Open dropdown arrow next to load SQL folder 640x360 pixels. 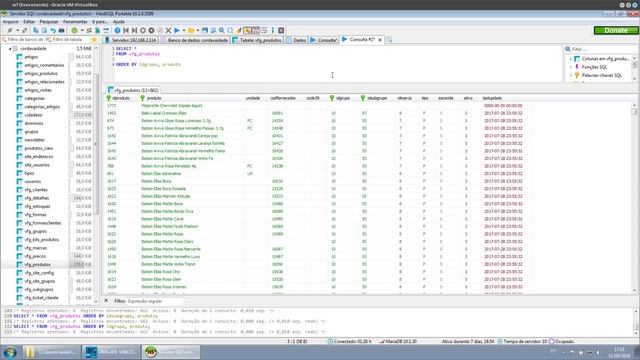198,31
